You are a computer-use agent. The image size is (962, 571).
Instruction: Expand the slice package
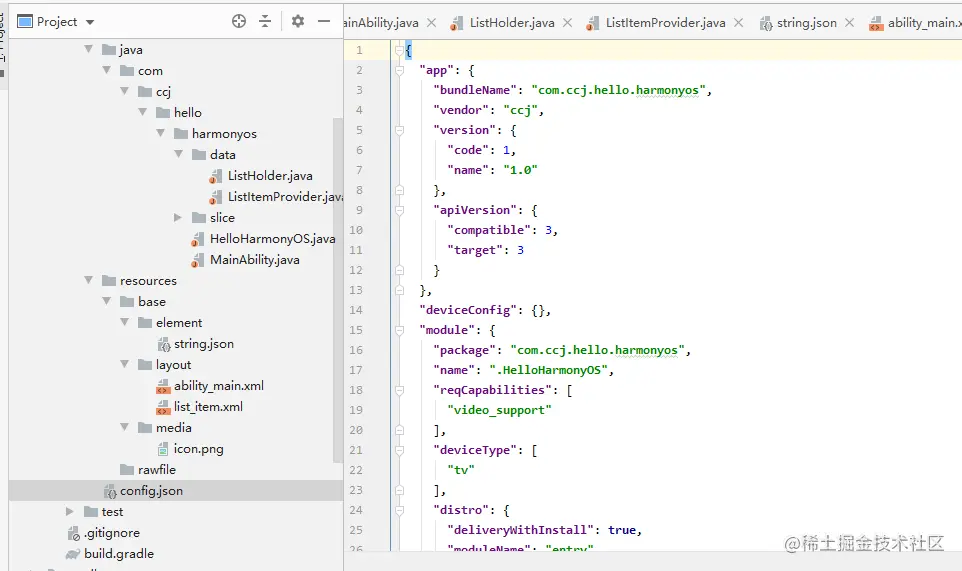pyautogui.click(x=178, y=217)
